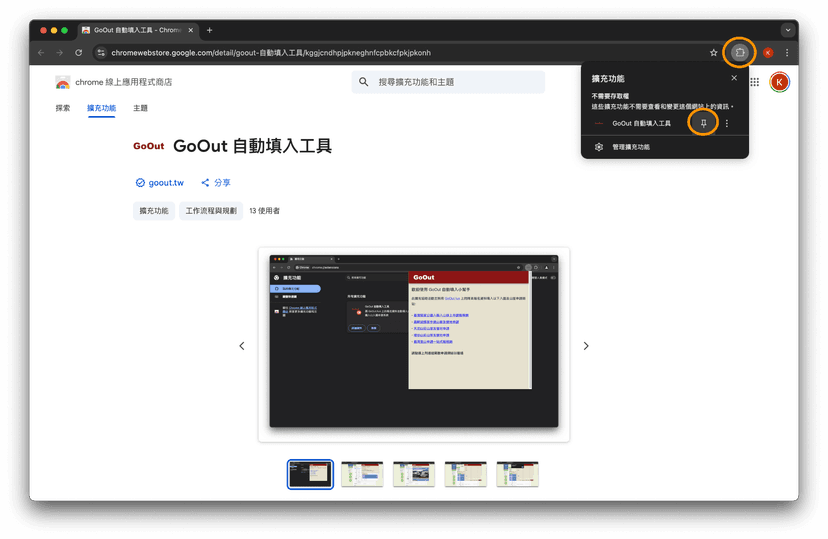
Task: Click the 擴充功能 category chip
Action: tap(154, 211)
